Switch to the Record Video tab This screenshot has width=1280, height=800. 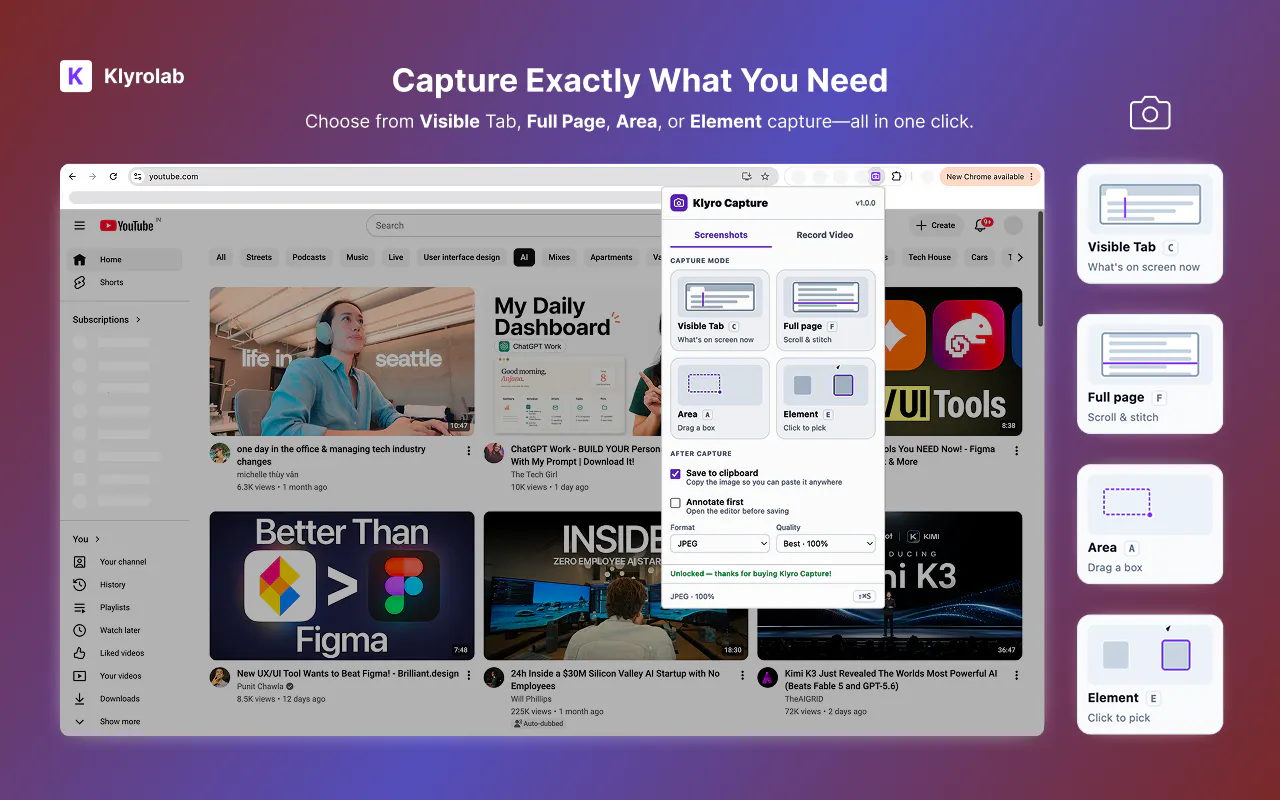(825, 235)
